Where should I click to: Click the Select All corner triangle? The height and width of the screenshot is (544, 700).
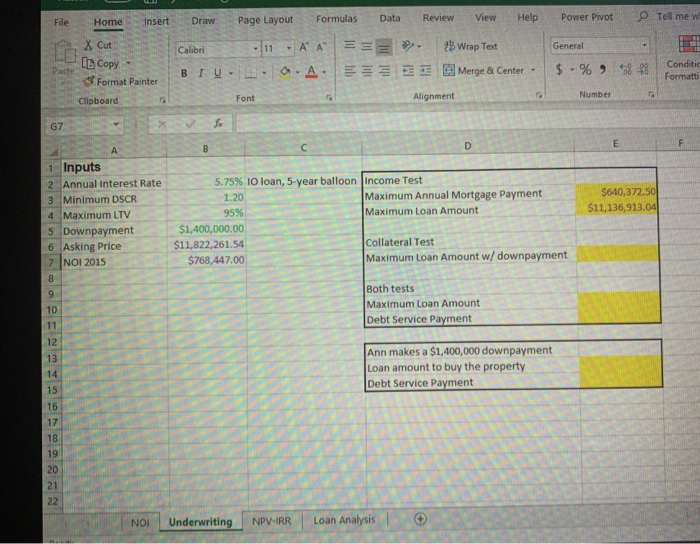click(x=53, y=153)
